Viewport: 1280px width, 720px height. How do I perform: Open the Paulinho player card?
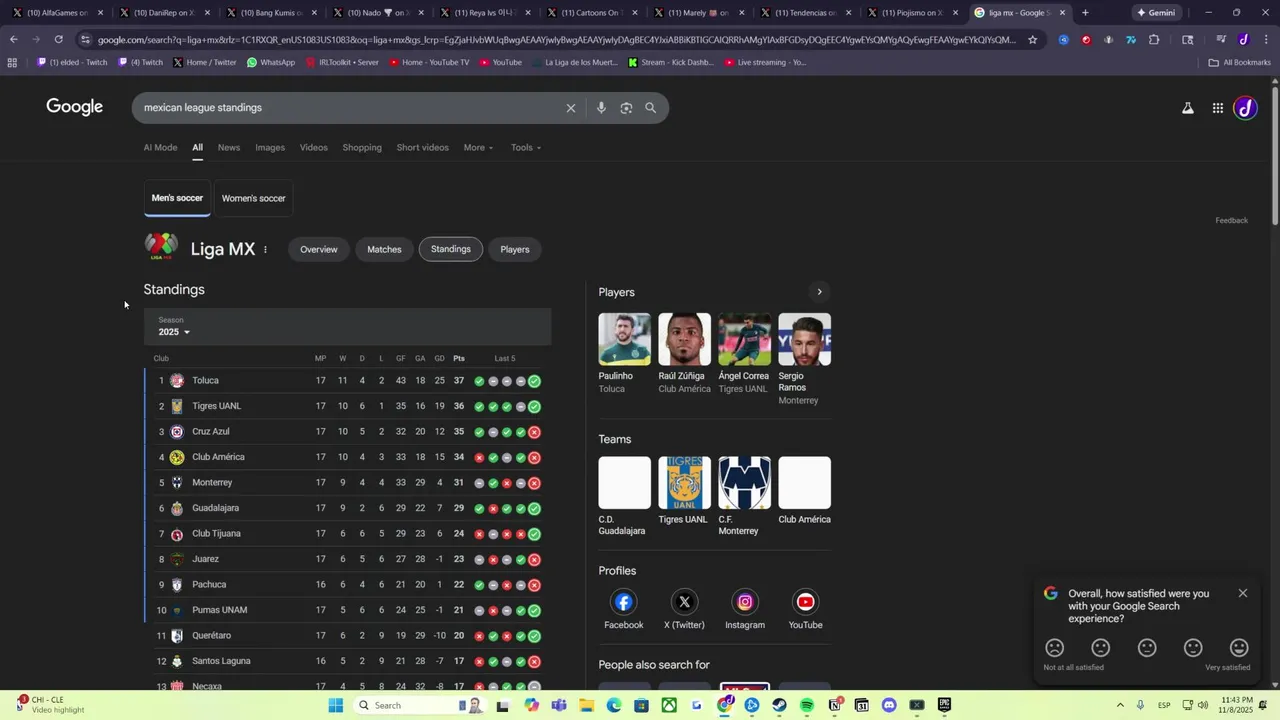click(624, 353)
